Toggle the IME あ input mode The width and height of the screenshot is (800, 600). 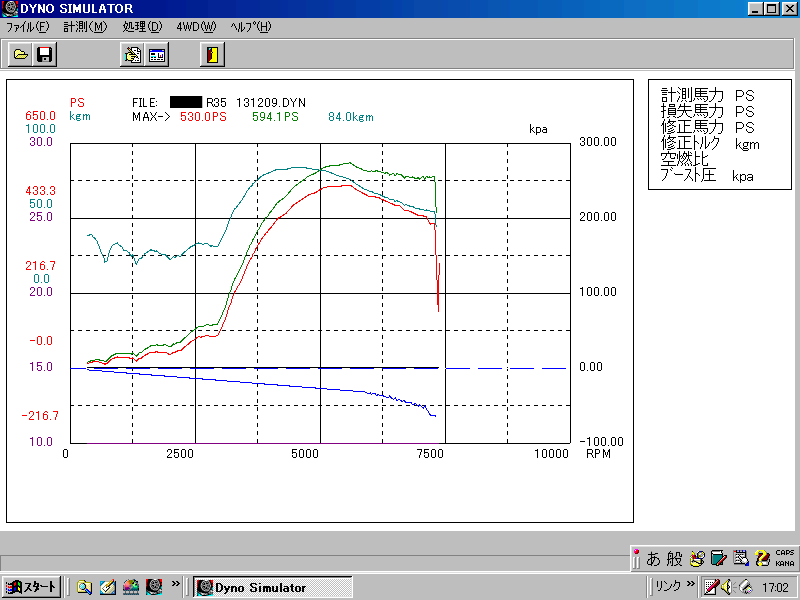pos(653,559)
